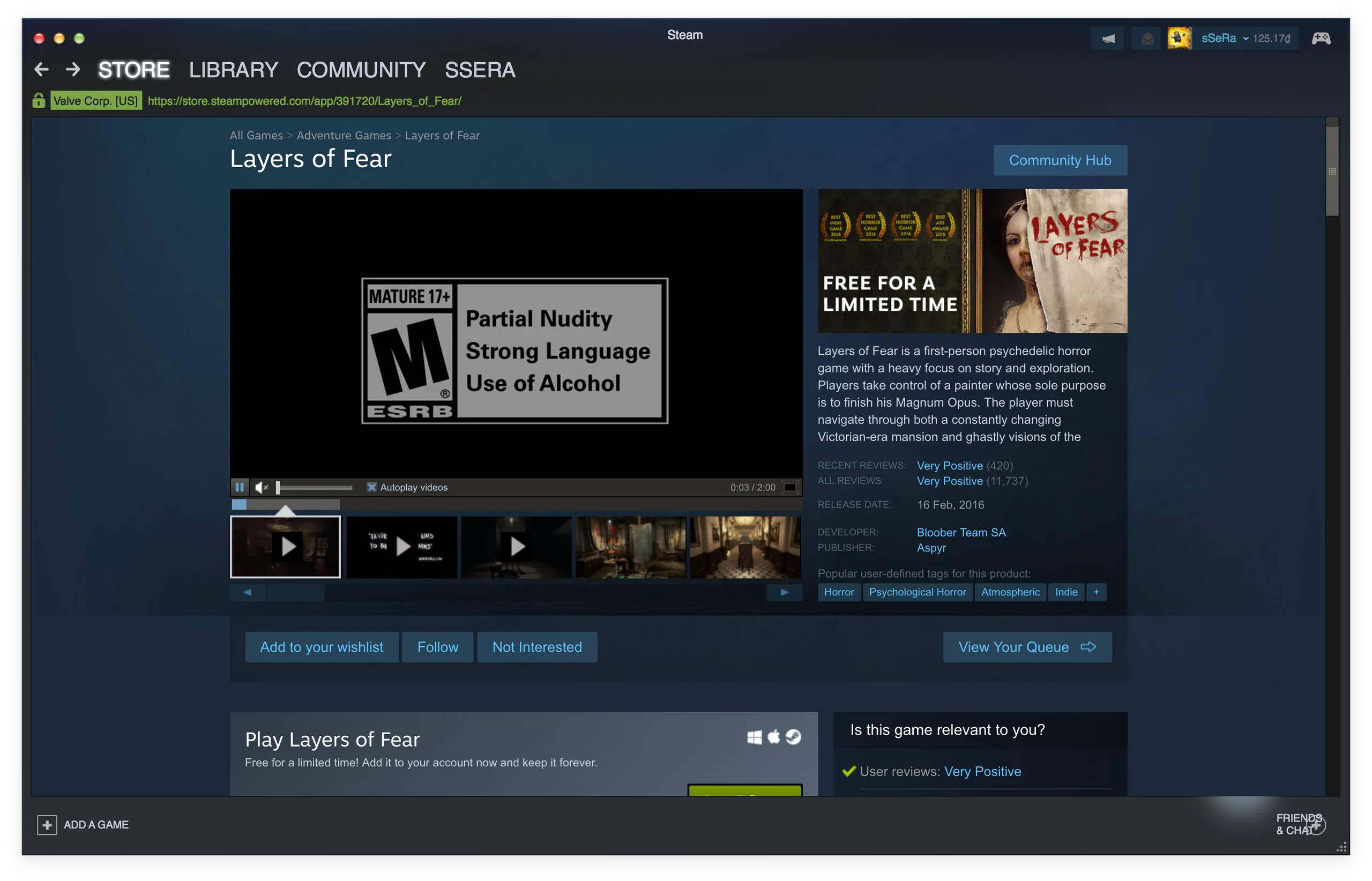The height and width of the screenshot is (881, 1372).
Task: Open recent reviews Very Positive link
Action: pos(950,466)
